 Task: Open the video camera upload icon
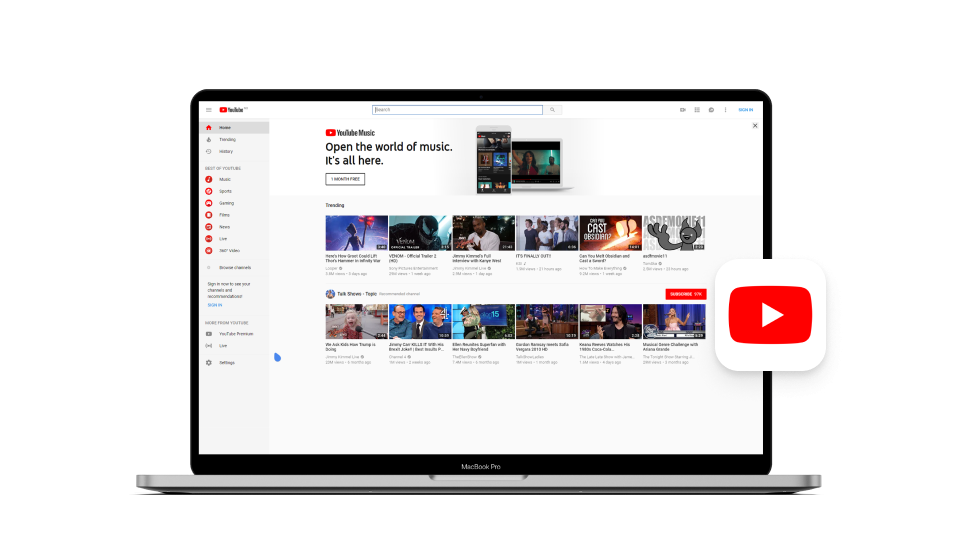[682, 110]
